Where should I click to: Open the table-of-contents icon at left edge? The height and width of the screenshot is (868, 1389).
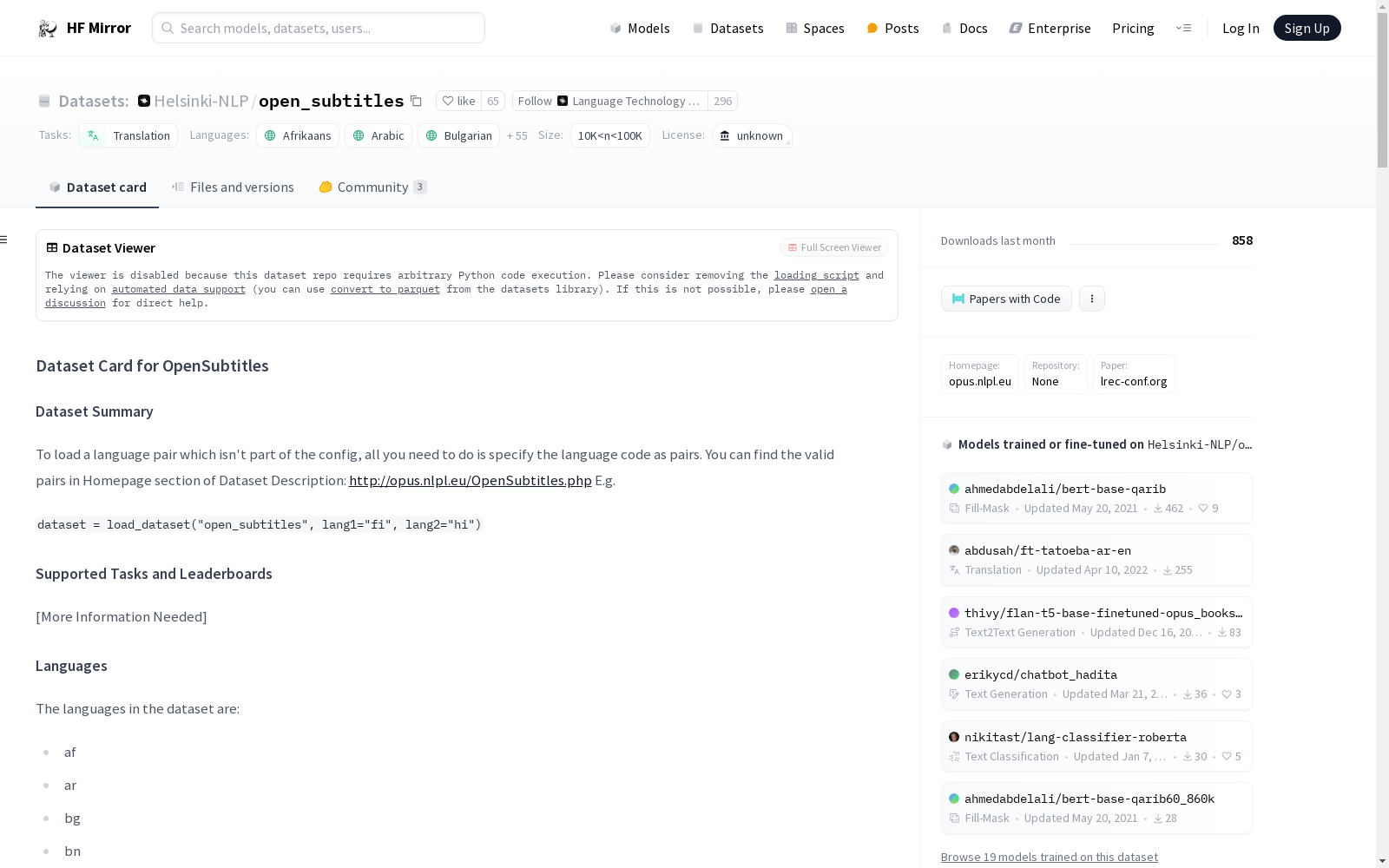(x=4, y=240)
